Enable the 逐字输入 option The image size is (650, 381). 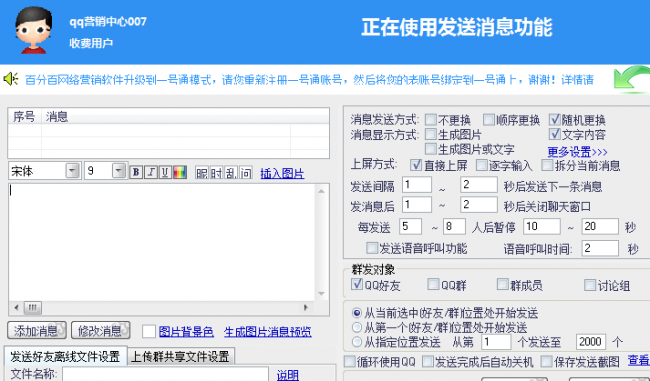point(481,165)
